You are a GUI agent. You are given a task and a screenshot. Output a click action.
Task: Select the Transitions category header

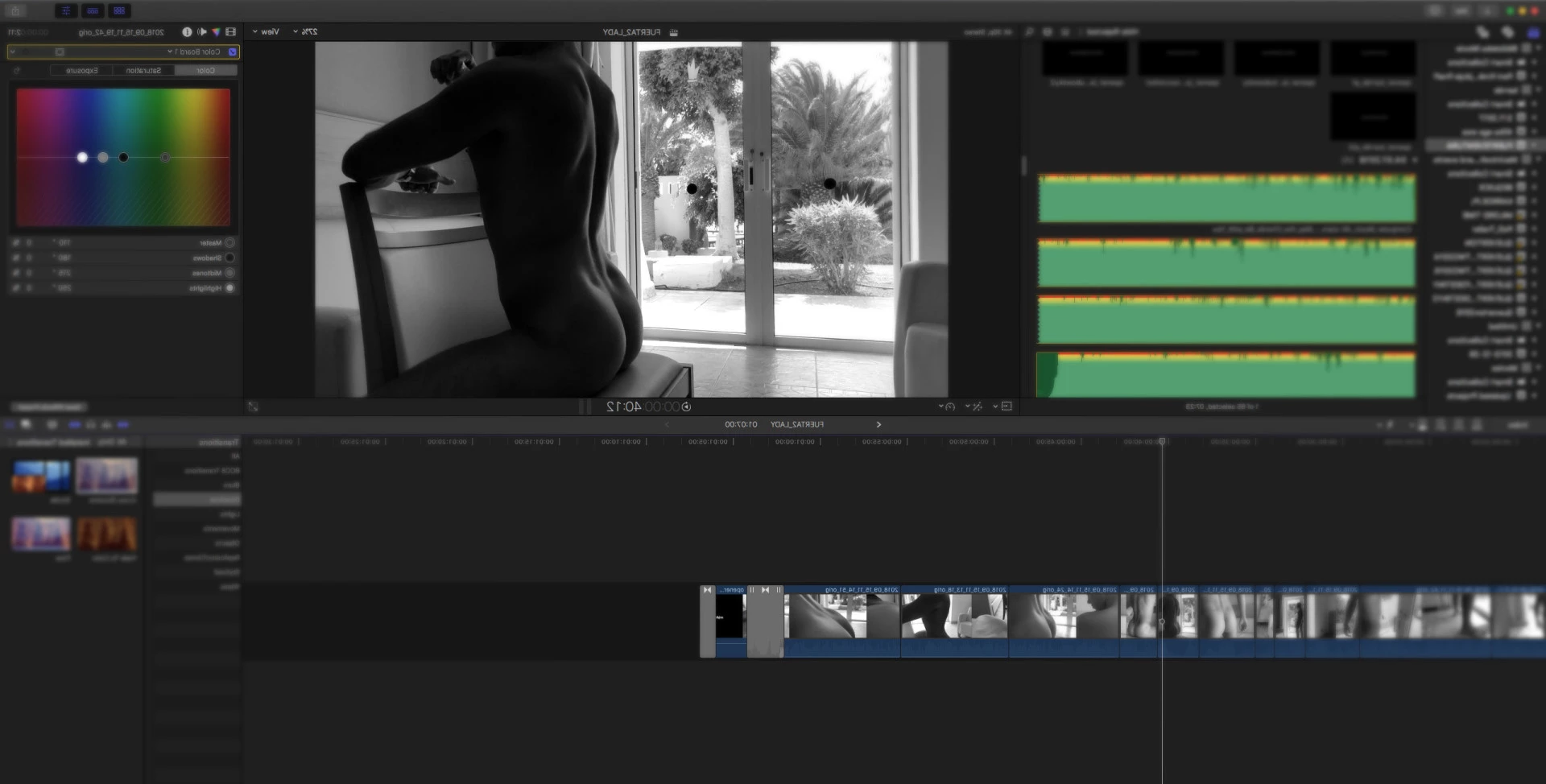coord(219,442)
